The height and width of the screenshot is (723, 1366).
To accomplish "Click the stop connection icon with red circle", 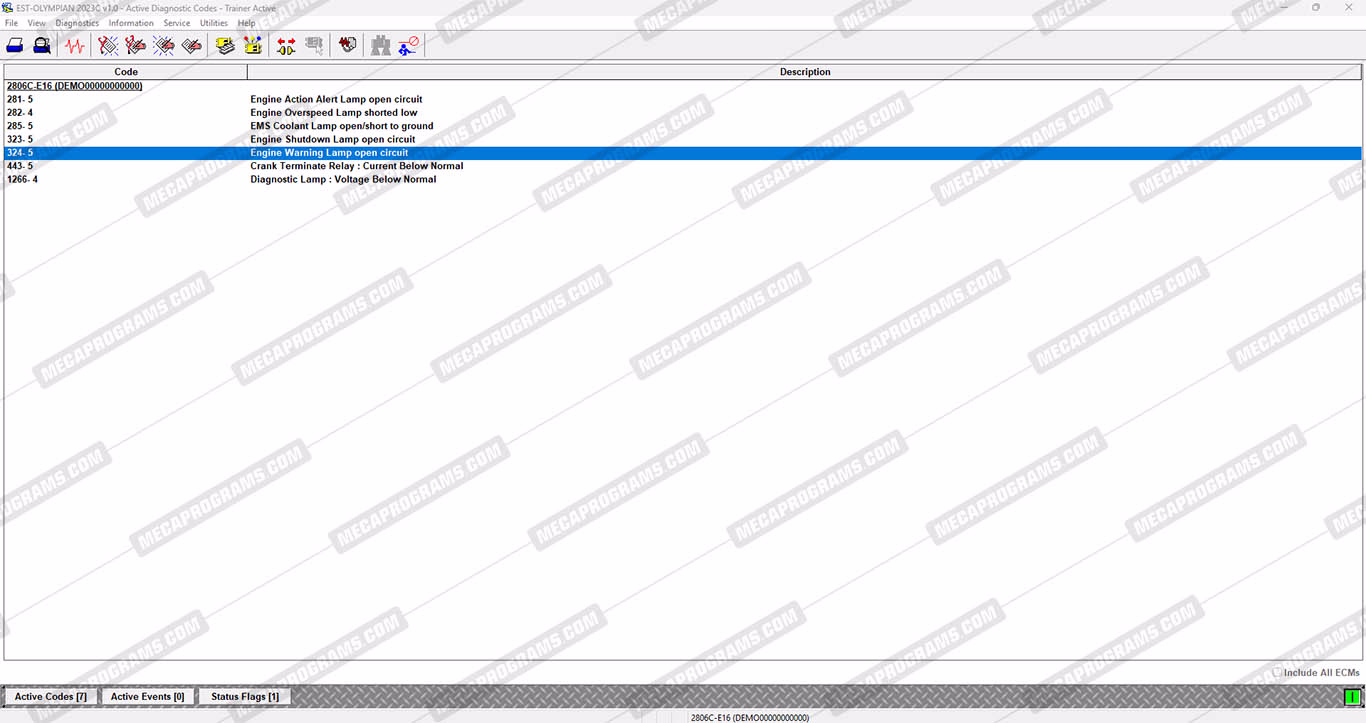I will tap(408, 45).
